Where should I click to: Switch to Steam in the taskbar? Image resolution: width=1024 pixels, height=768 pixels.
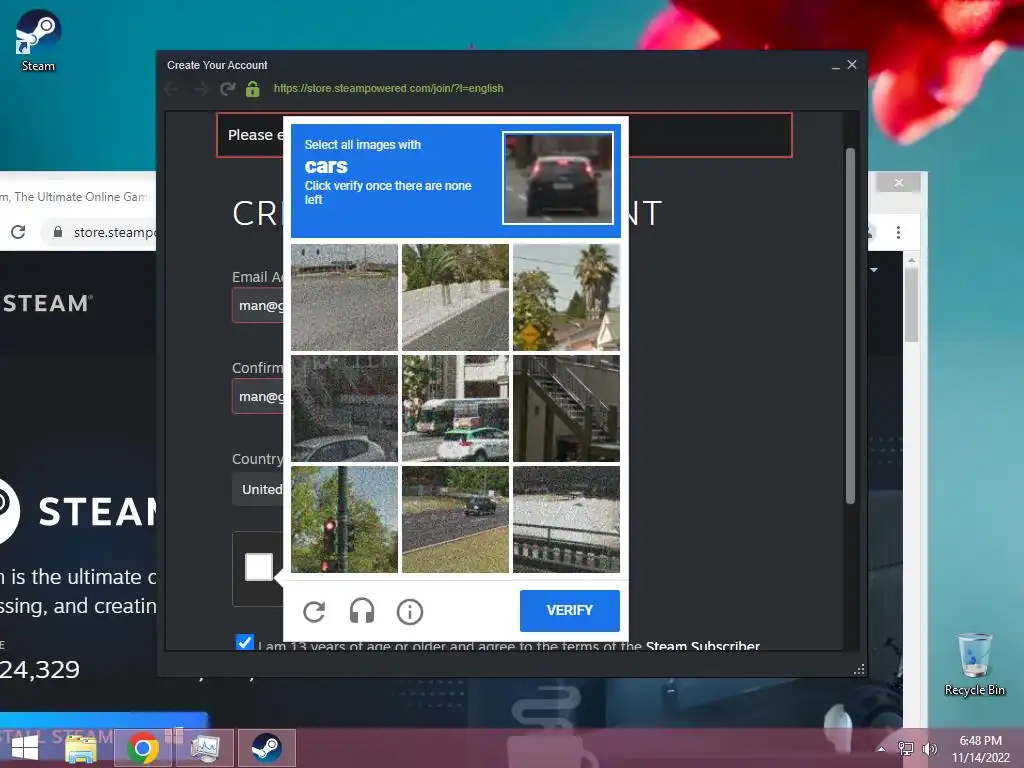[x=266, y=748]
